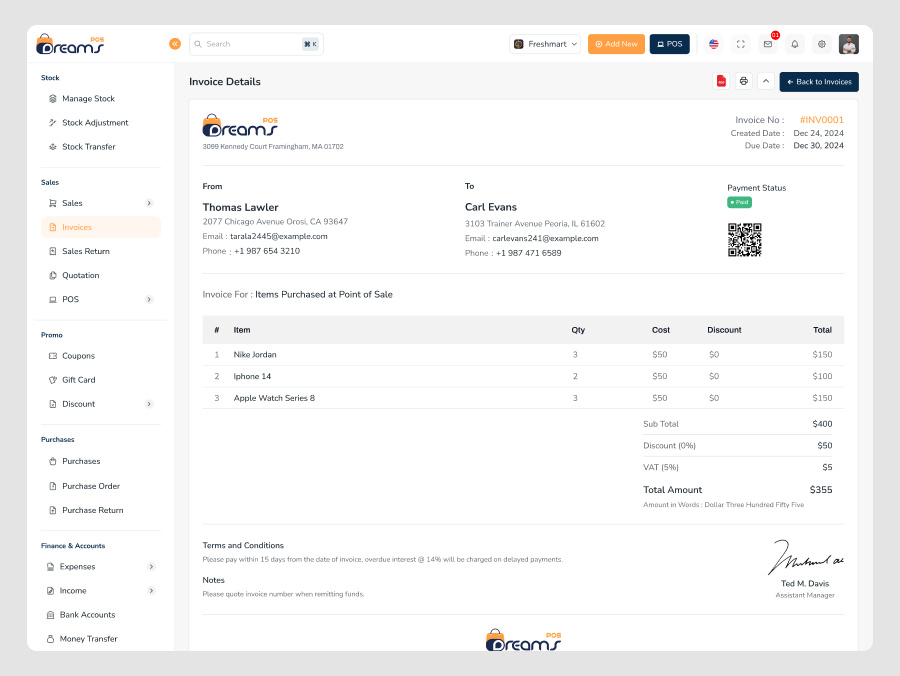Screen dimensions: 900x676
Task: Click invoice number #INV0001
Action: point(821,120)
